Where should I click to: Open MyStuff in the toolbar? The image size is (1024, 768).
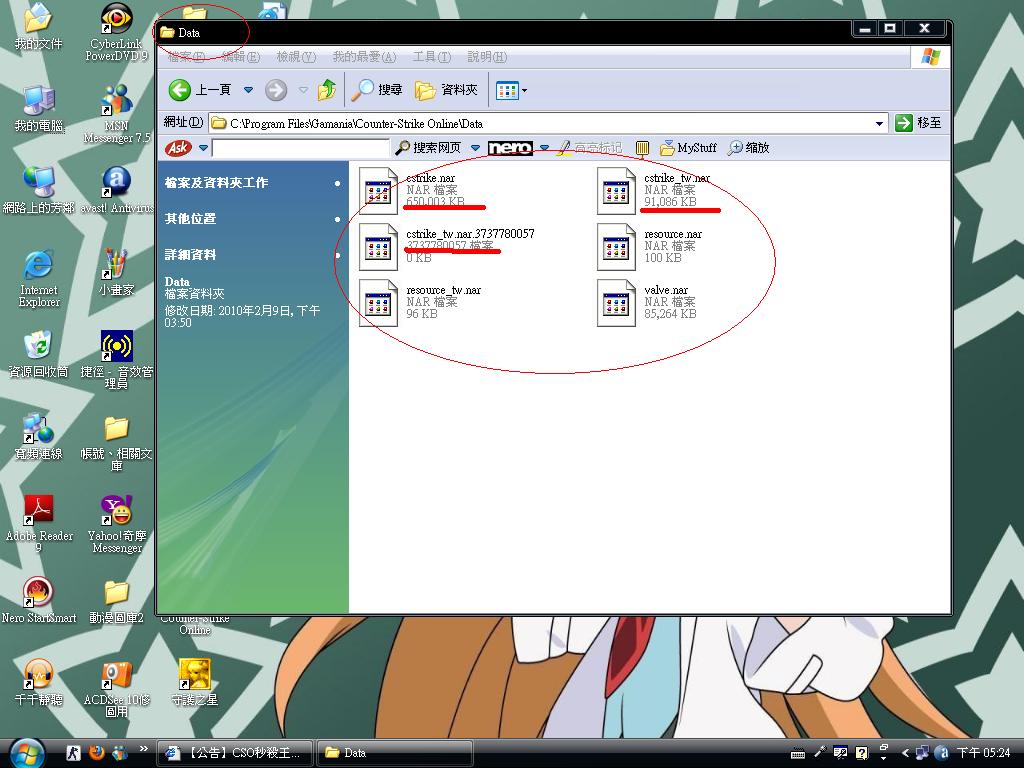(688, 148)
